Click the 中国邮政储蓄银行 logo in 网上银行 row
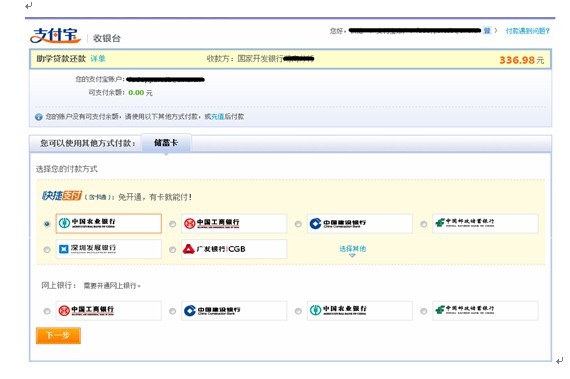 point(485,310)
